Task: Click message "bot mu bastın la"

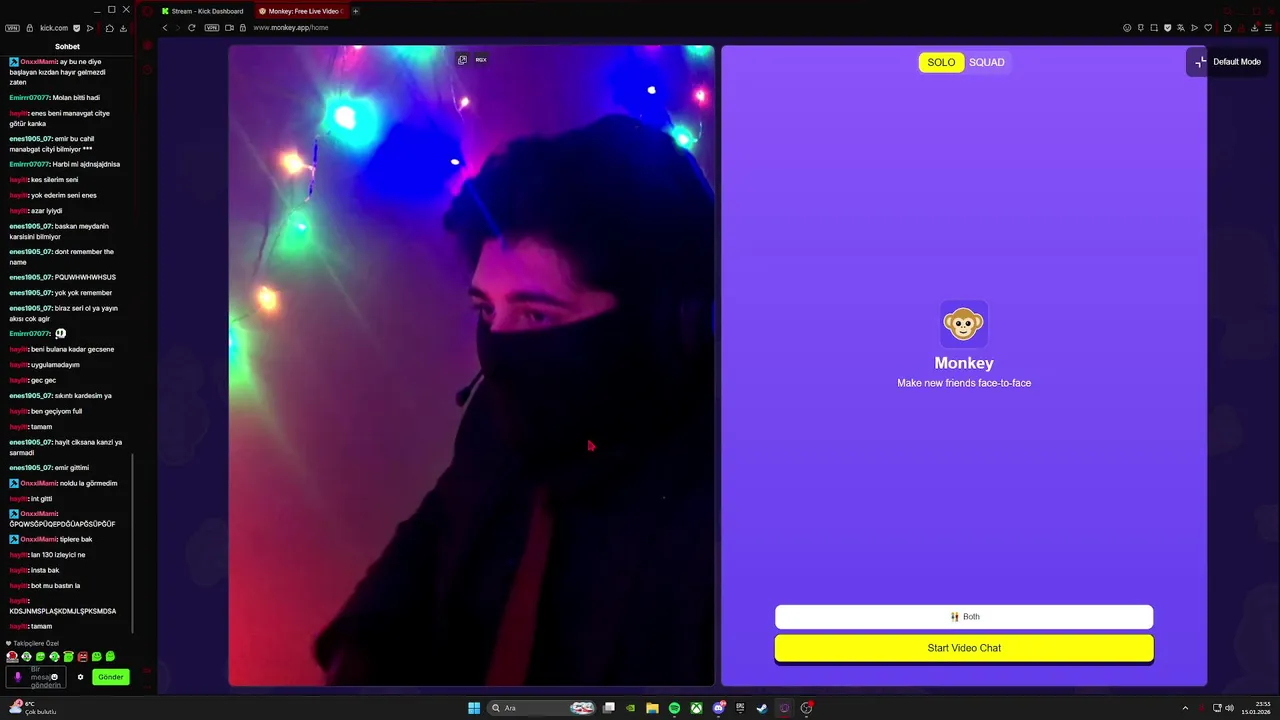Action: [55, 586]
